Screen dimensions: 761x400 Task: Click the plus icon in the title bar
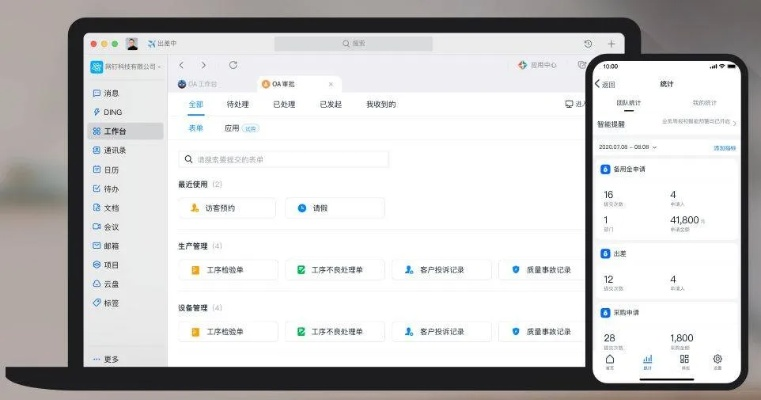click(611, 44)
